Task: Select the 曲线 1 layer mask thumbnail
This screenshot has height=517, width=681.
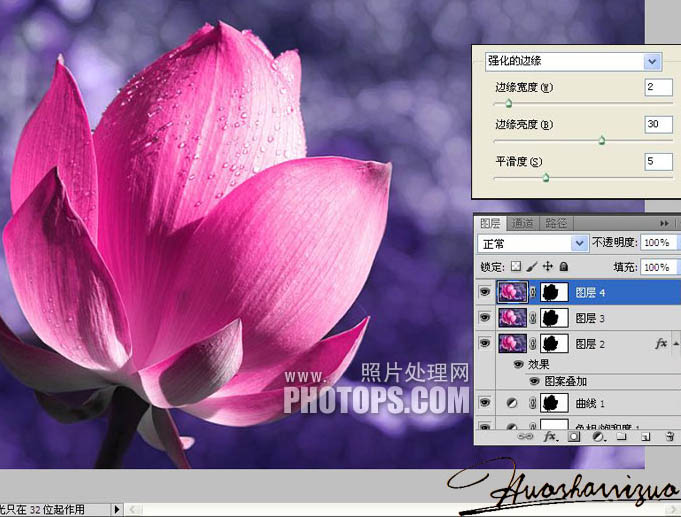Action: coord(555,403)
